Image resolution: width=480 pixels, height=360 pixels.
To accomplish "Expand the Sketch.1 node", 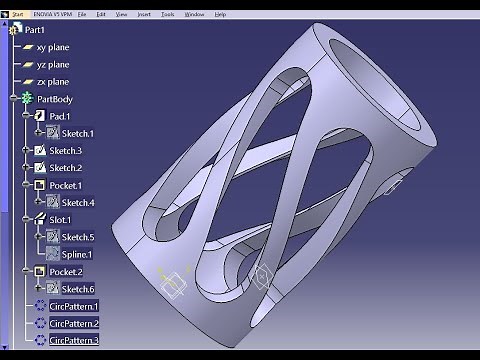I will pyautogui.click(x=38, y=133).
